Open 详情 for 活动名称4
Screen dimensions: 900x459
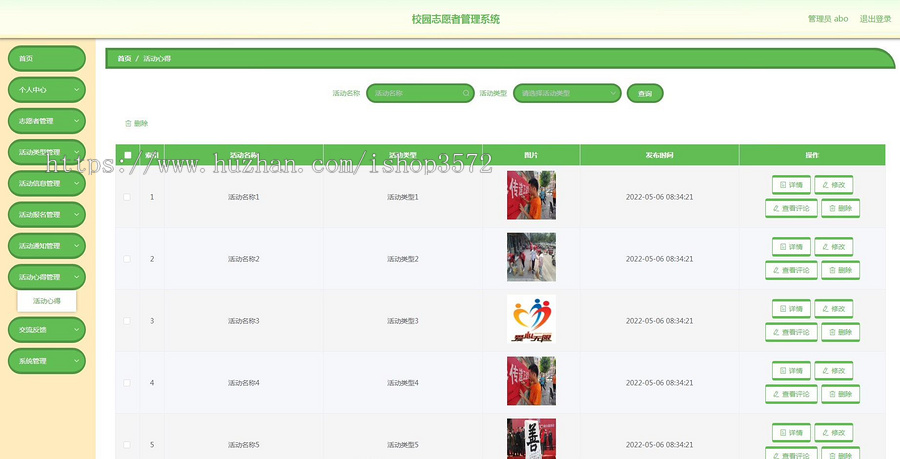pos(791,371)
